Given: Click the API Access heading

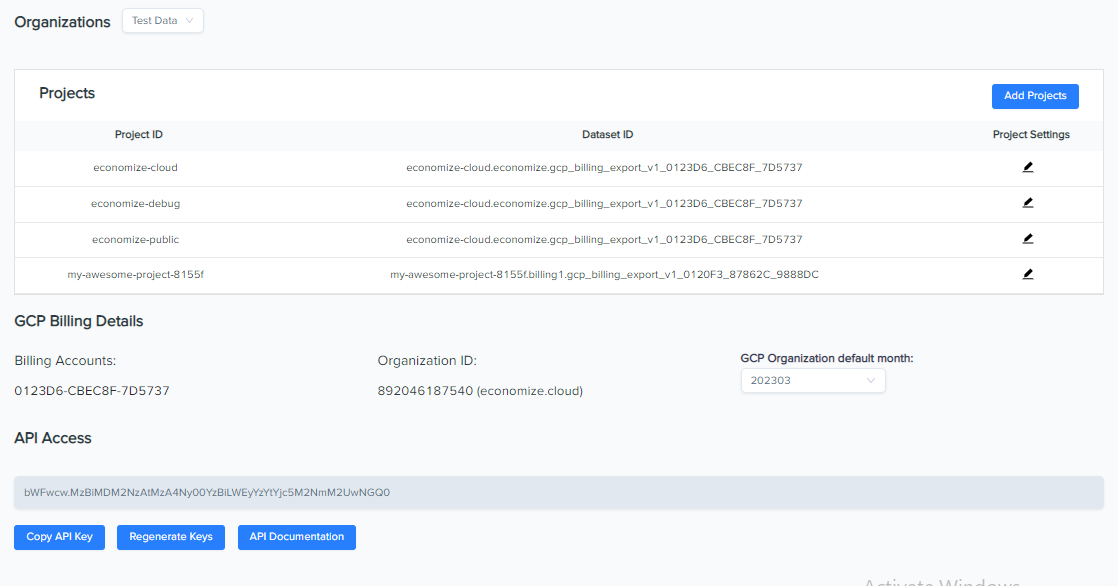Looking at the screenshot, I should point(53,438).
